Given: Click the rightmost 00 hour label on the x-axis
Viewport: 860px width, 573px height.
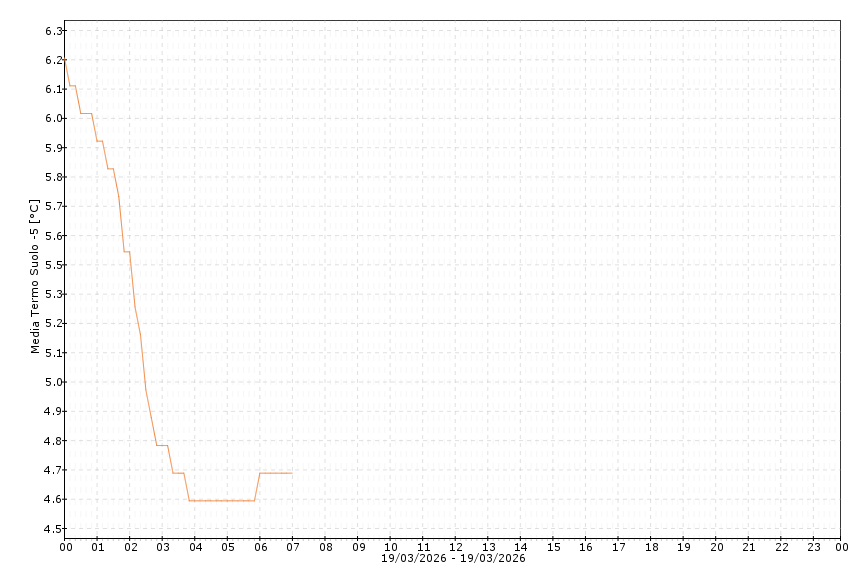Looking at the screenshot, I should [x=841, y=547].
